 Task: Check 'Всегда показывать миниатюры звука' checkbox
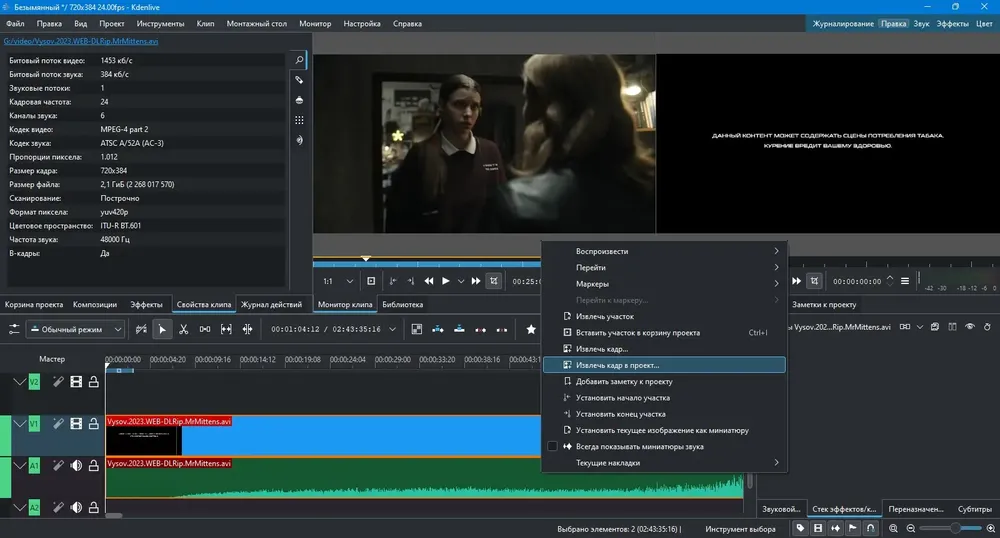[x=551, y=447]
